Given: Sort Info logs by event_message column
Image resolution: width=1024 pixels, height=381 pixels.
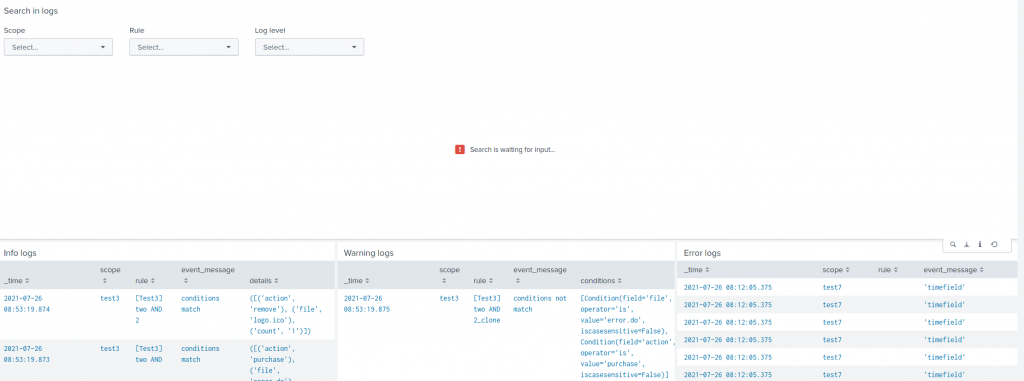Looking at the screenshot, I should tap(208, 275).
